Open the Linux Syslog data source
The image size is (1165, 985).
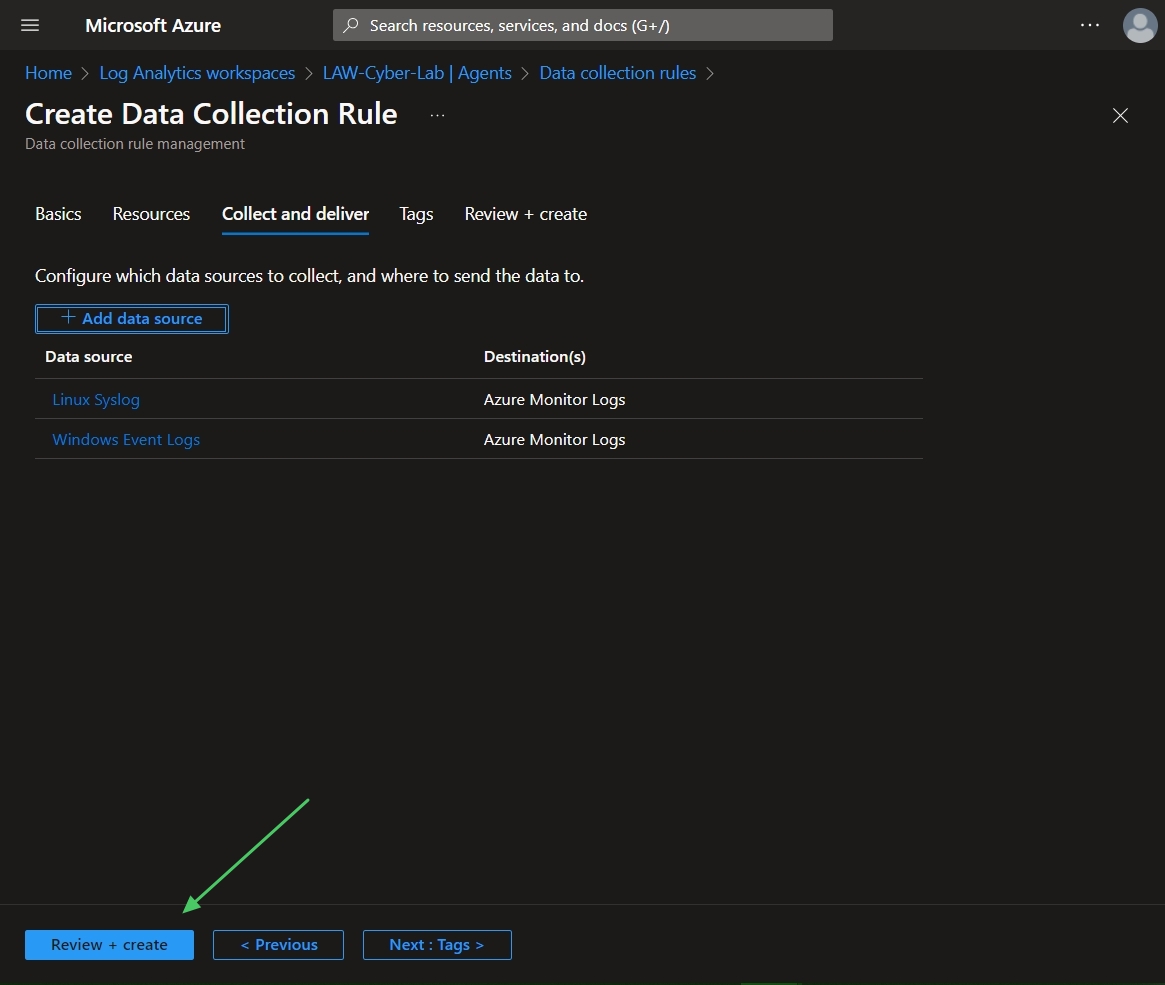pyautogui.click(x=96, y=400)
